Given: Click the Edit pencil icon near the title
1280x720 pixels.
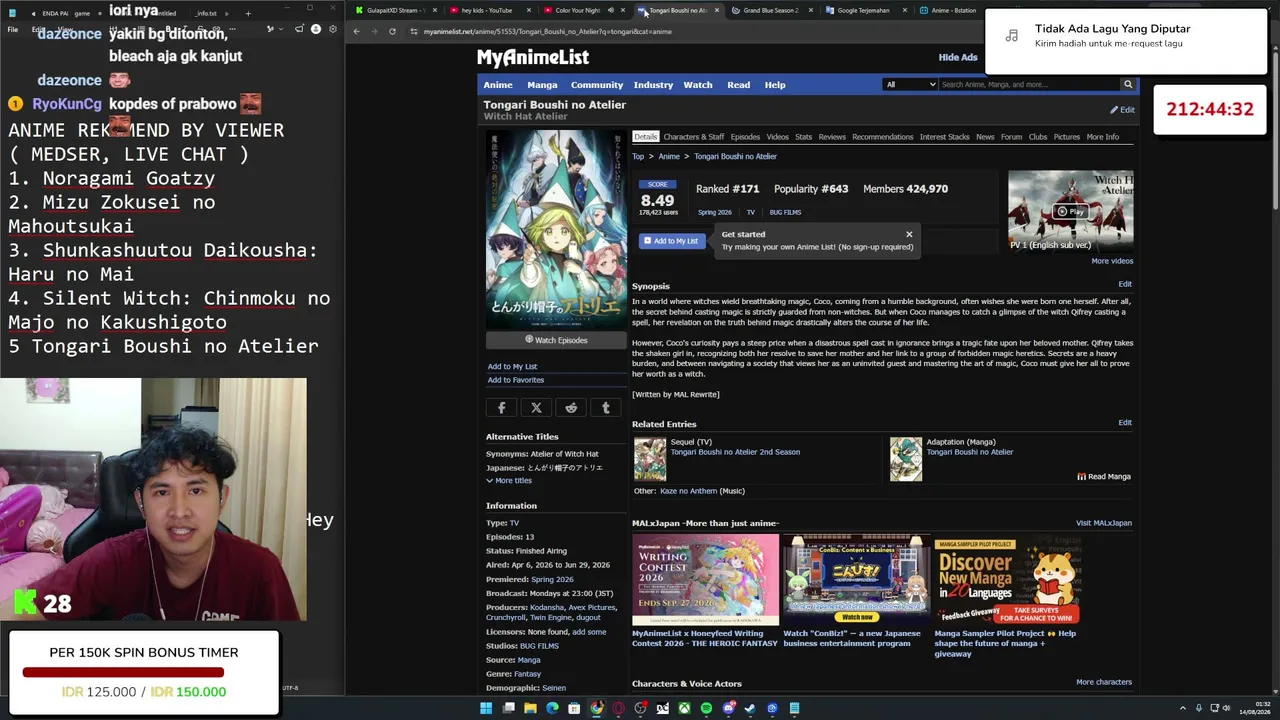Looking at the screenshot, I should click(x=1122, y=110).
